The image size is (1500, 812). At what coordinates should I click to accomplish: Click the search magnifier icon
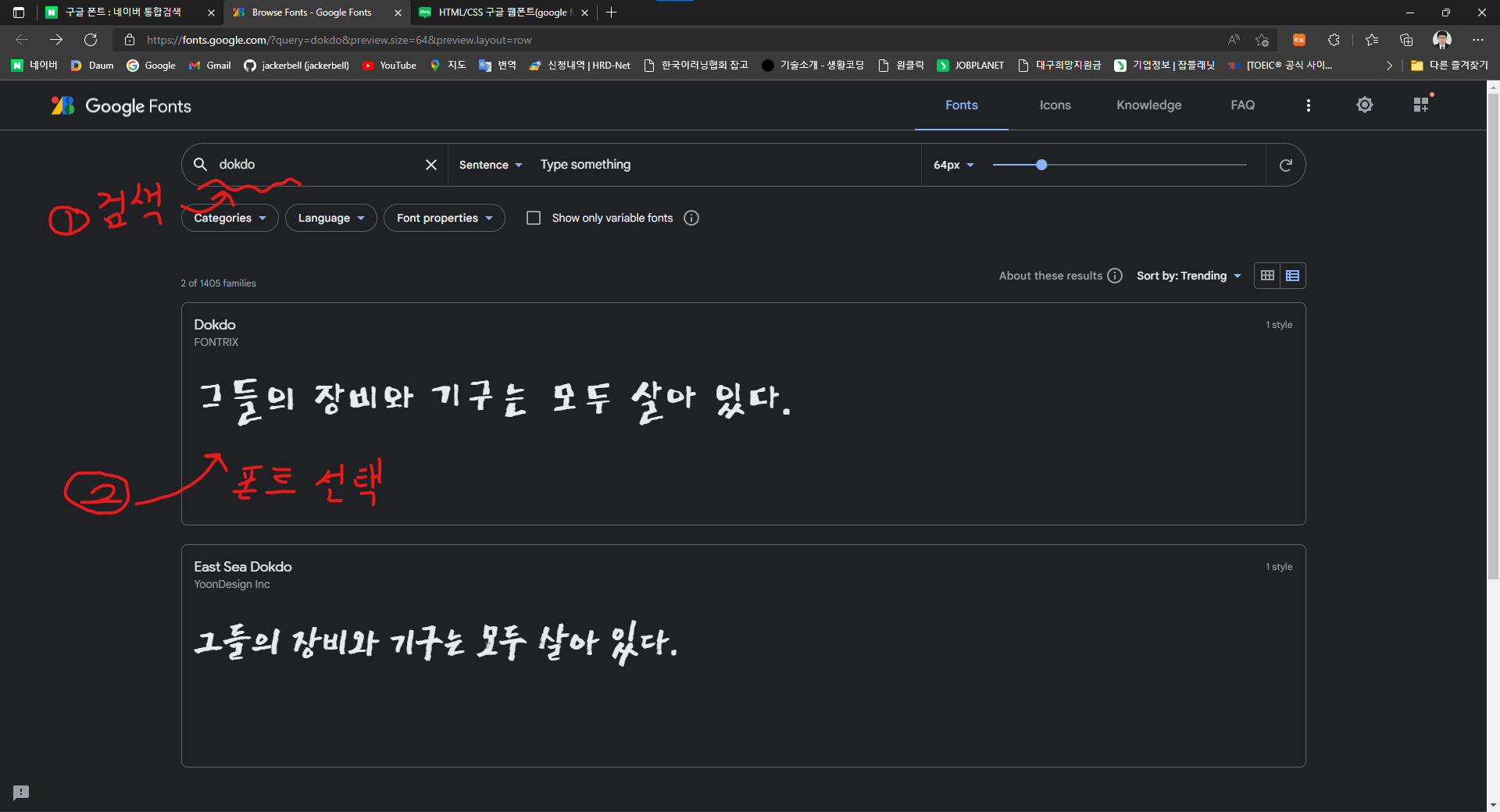click(200, 164)
